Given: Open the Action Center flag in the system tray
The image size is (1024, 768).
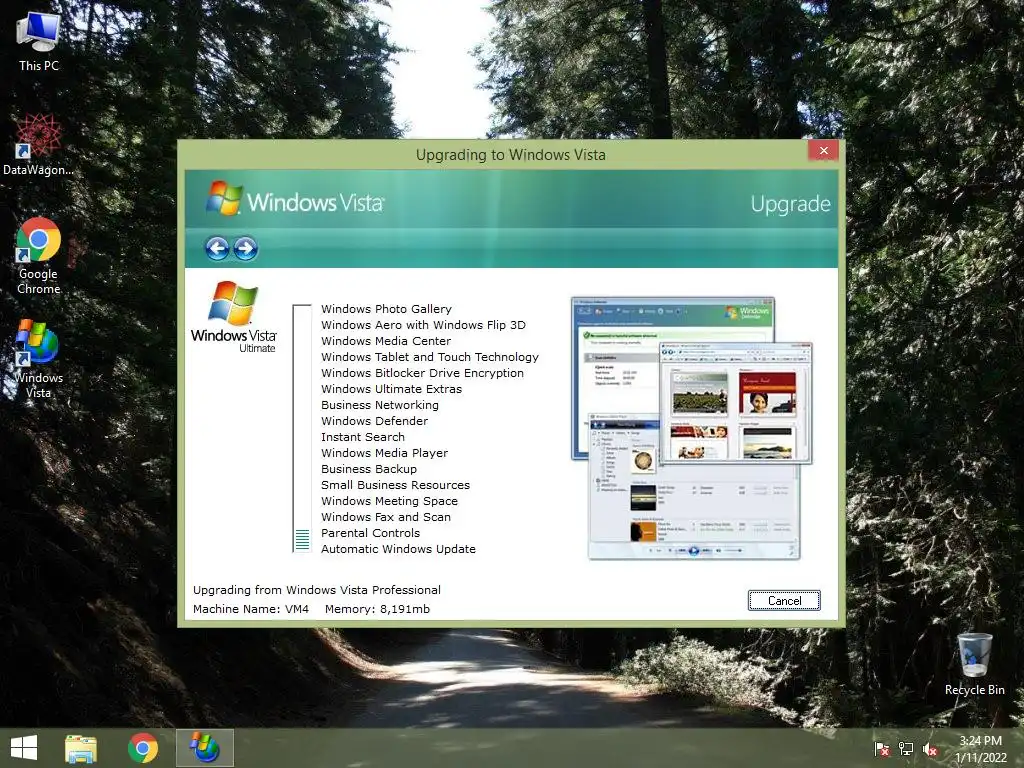Looking at the screenshot, I should coord(882,749).
